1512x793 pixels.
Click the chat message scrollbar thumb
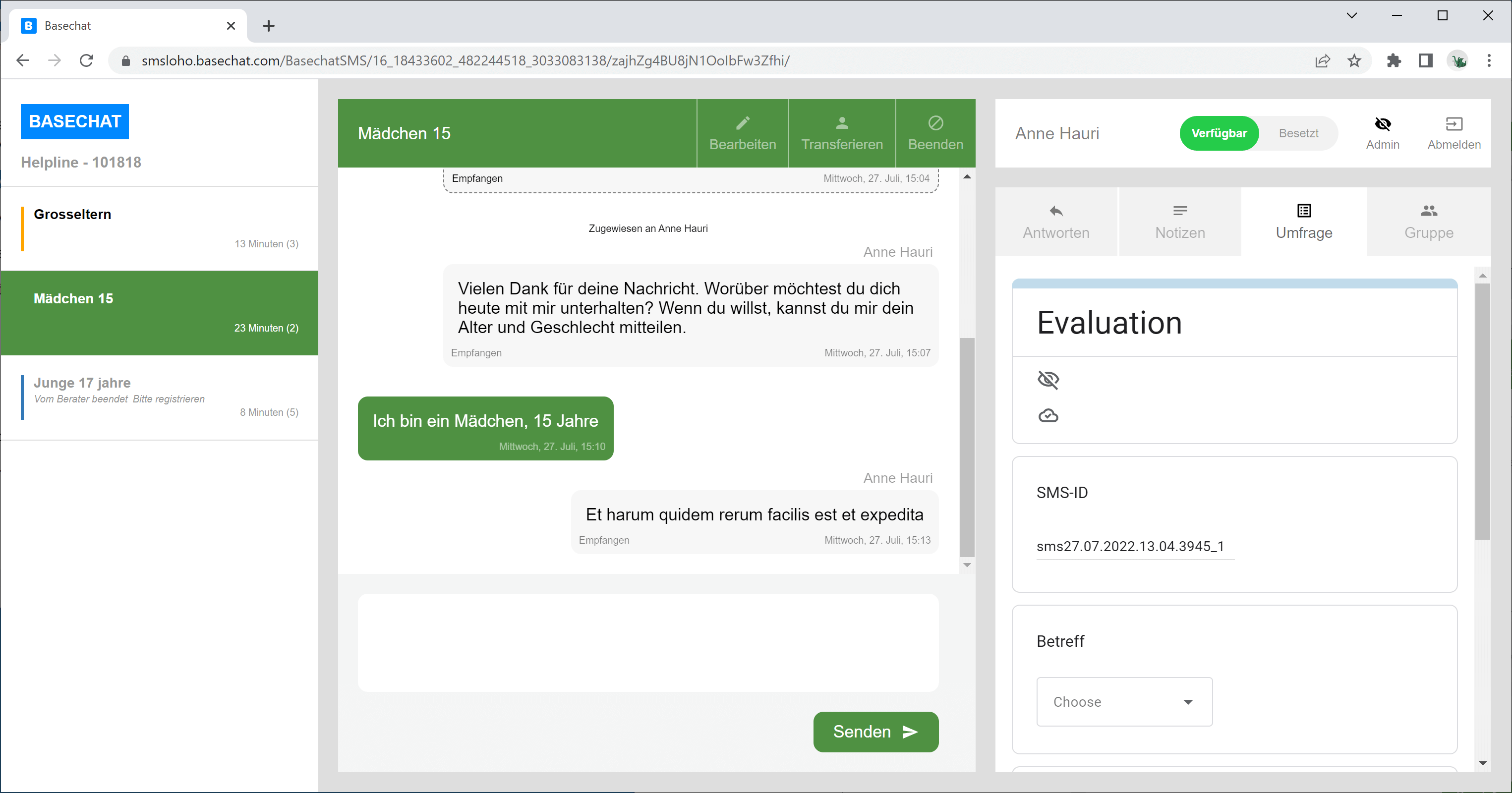(966, 446)
